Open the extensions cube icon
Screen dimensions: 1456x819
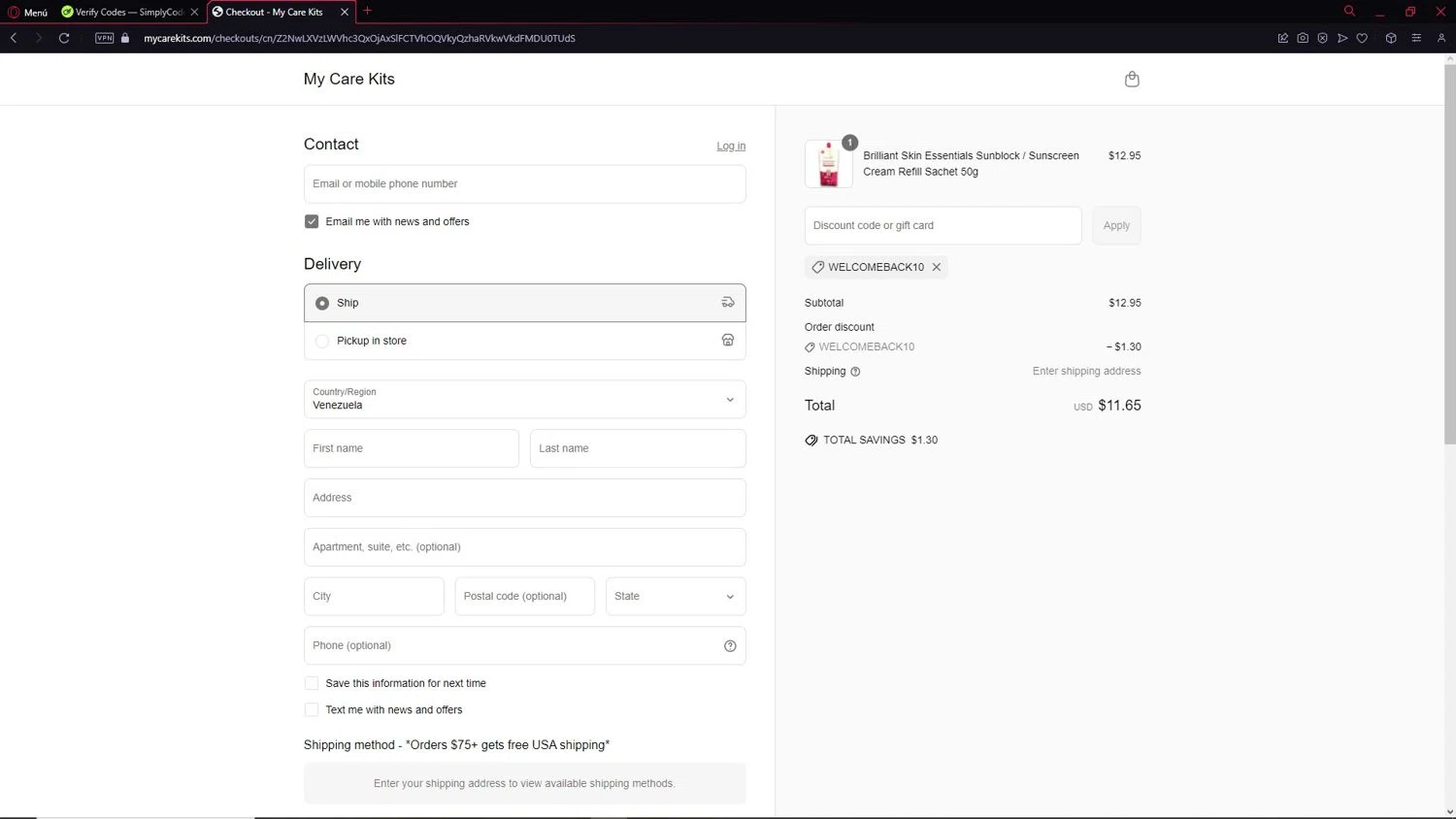tap(1391, 38)
